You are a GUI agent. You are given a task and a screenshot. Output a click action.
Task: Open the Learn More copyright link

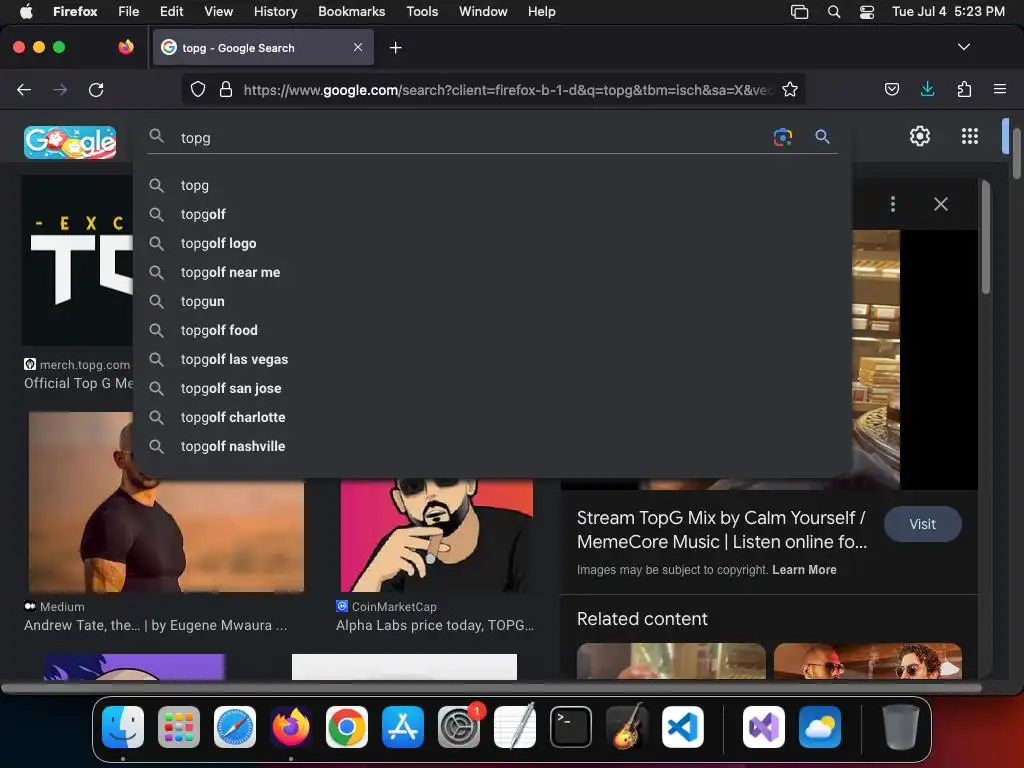point(804,569)
